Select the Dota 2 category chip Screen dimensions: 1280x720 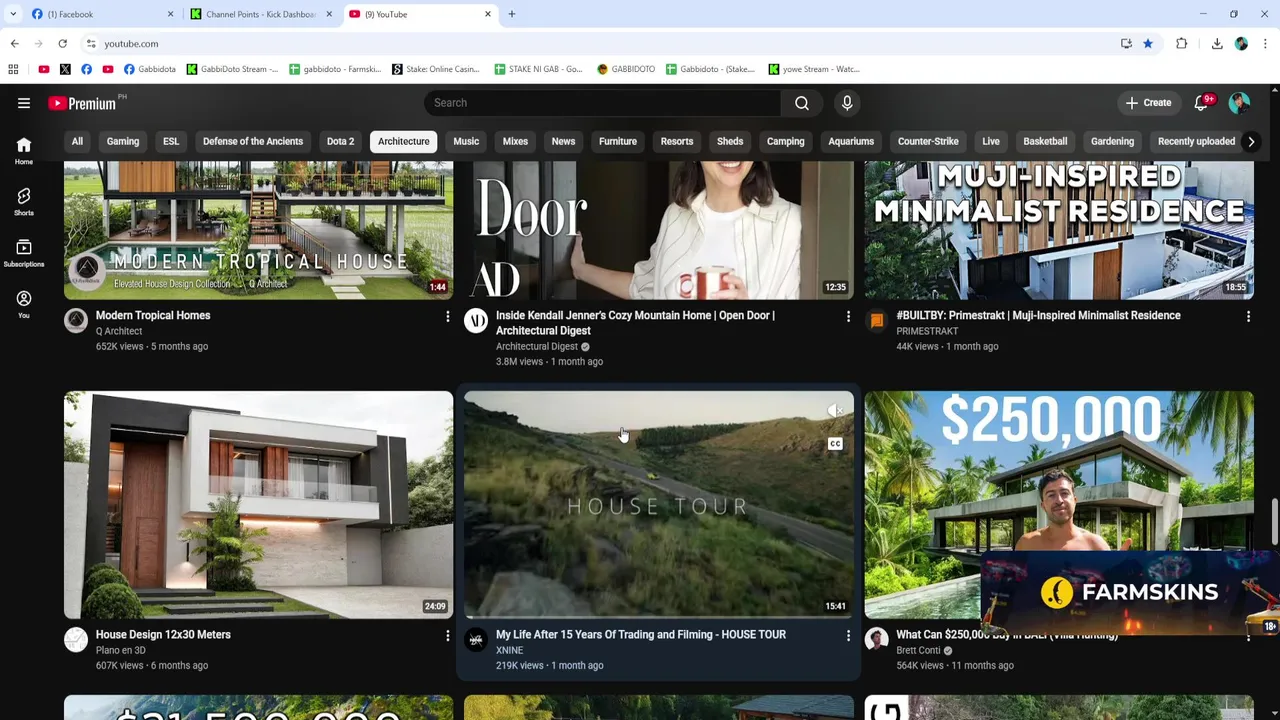tap(340, 141)
